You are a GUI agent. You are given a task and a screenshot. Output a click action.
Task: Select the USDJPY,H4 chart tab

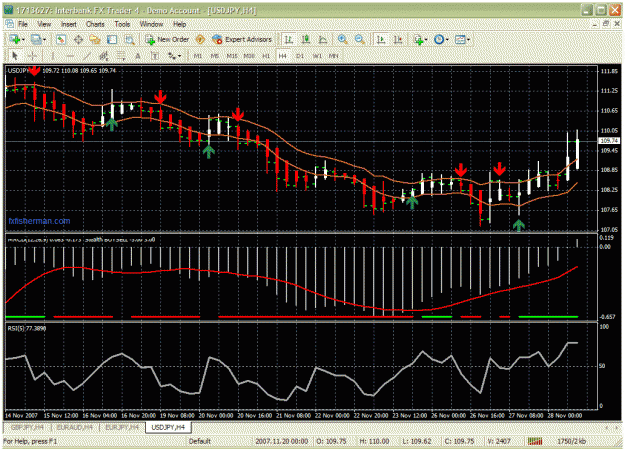click(x=169, y=427)
